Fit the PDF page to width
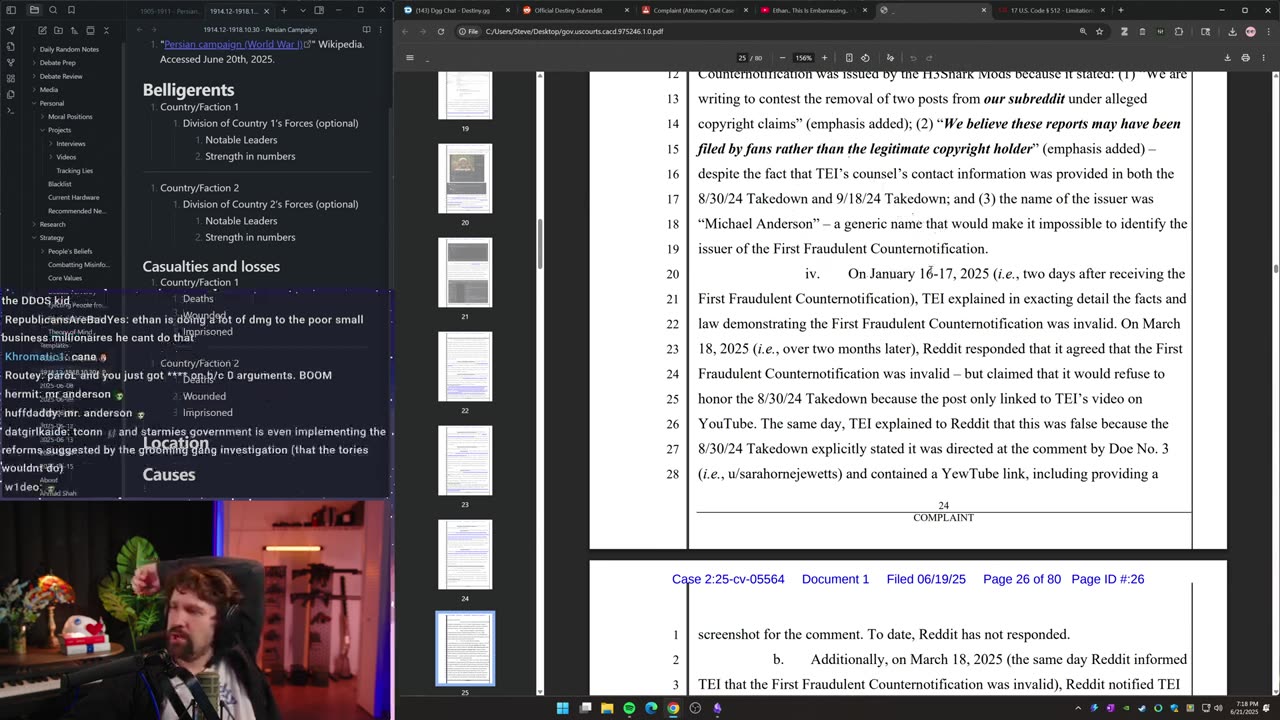The height and width of the screenshot is (720, 1280). [849, 57]
